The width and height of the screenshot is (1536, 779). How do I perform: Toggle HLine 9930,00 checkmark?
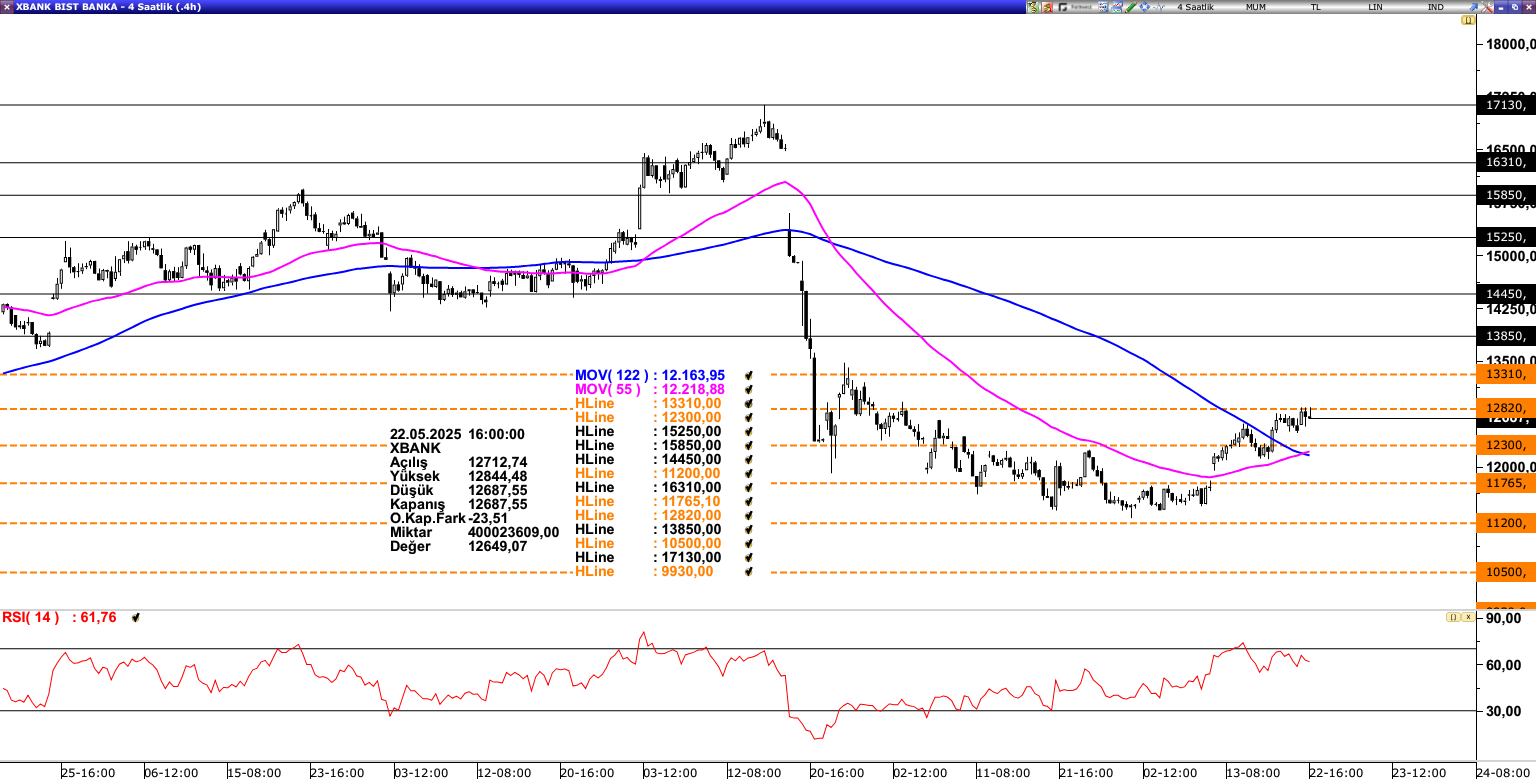click(749, 571)
